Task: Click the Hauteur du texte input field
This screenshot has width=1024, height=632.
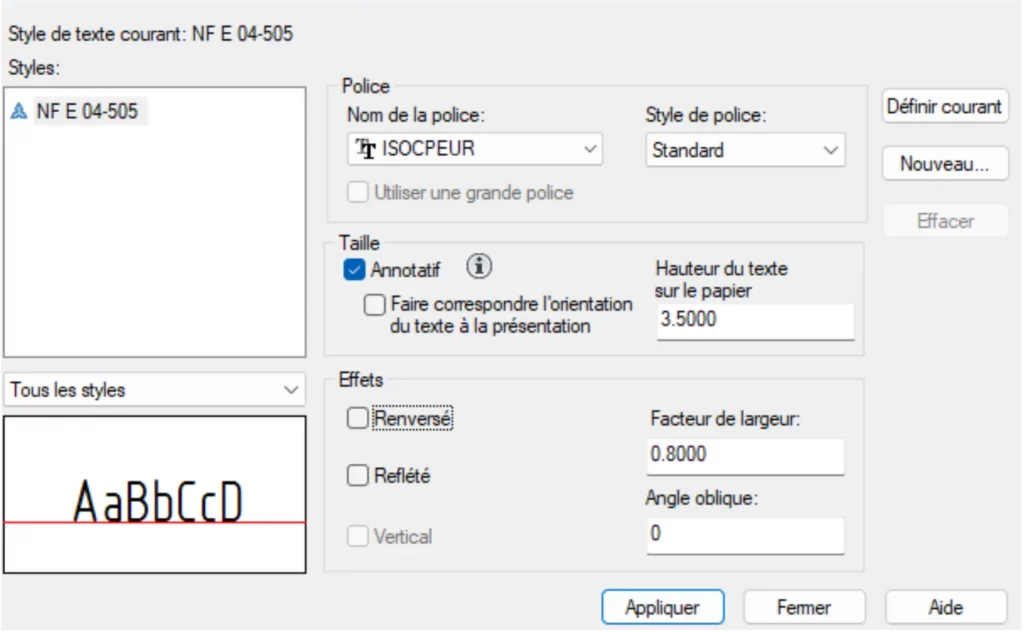Action: click(754, 322)
